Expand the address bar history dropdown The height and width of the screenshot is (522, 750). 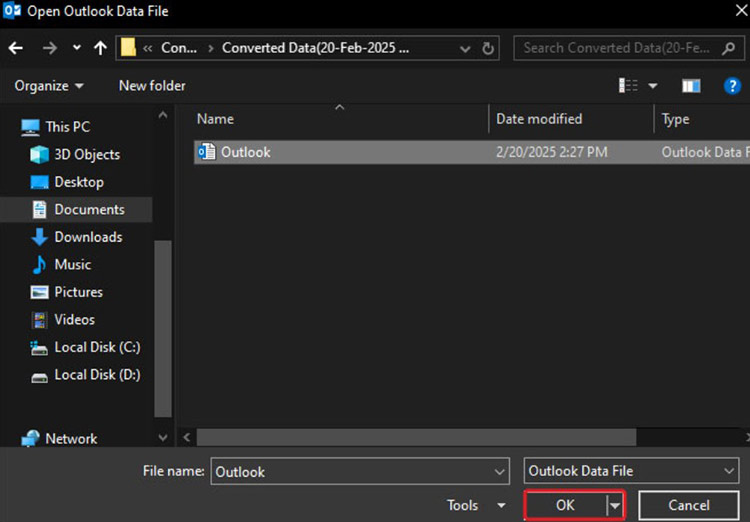click(x=464, y=48)
